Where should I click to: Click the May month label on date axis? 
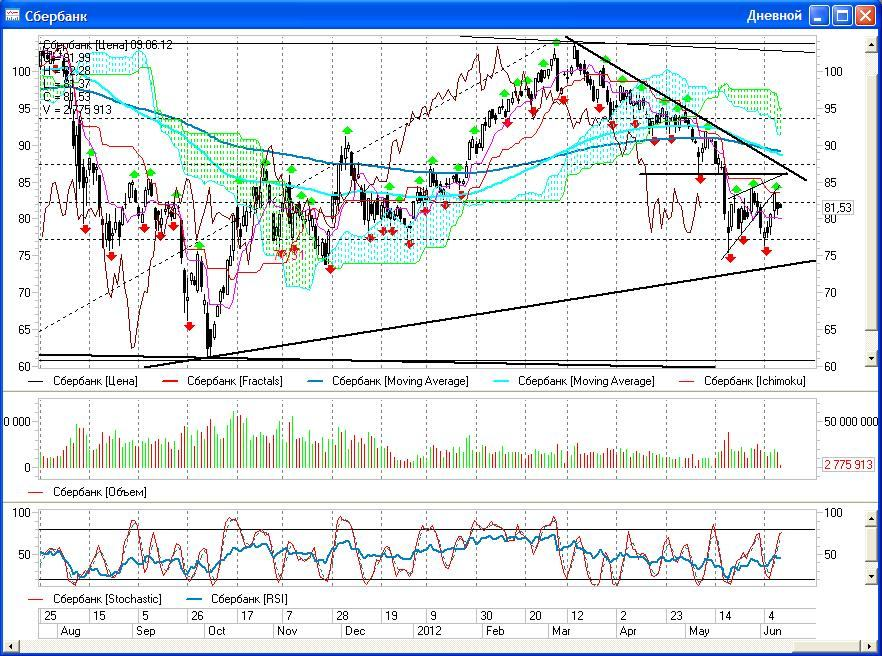(699, 631)
